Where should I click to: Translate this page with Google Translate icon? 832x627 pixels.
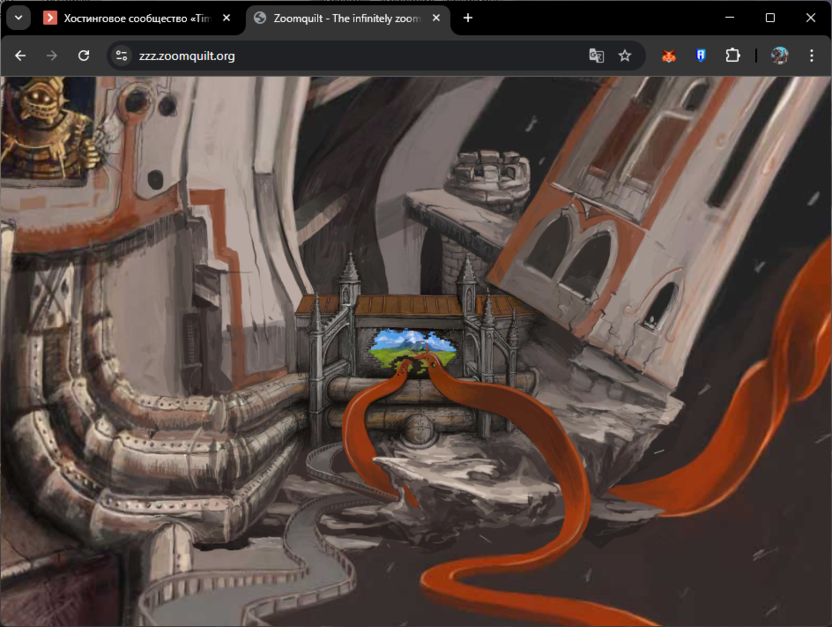596,56
